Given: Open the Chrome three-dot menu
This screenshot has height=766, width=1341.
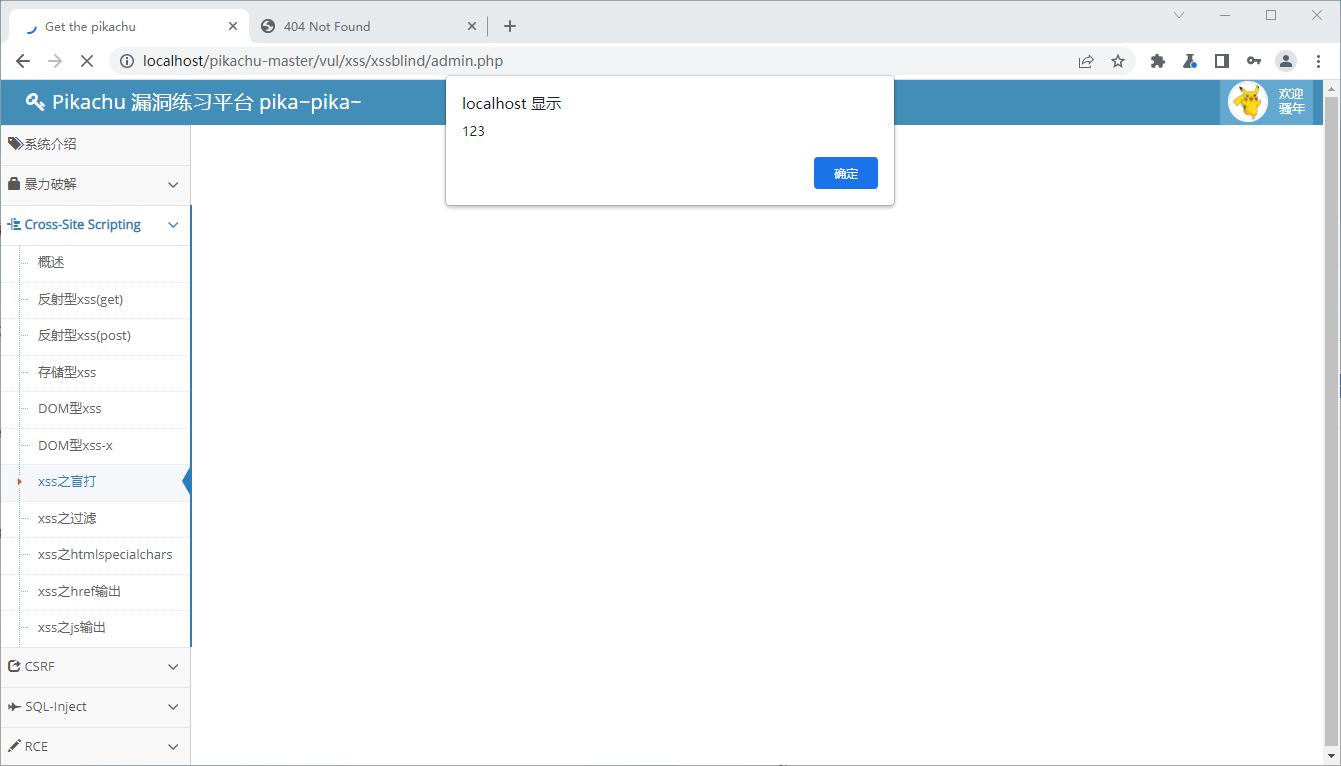Looking at the screenshot, I should tap(1318, 61).
